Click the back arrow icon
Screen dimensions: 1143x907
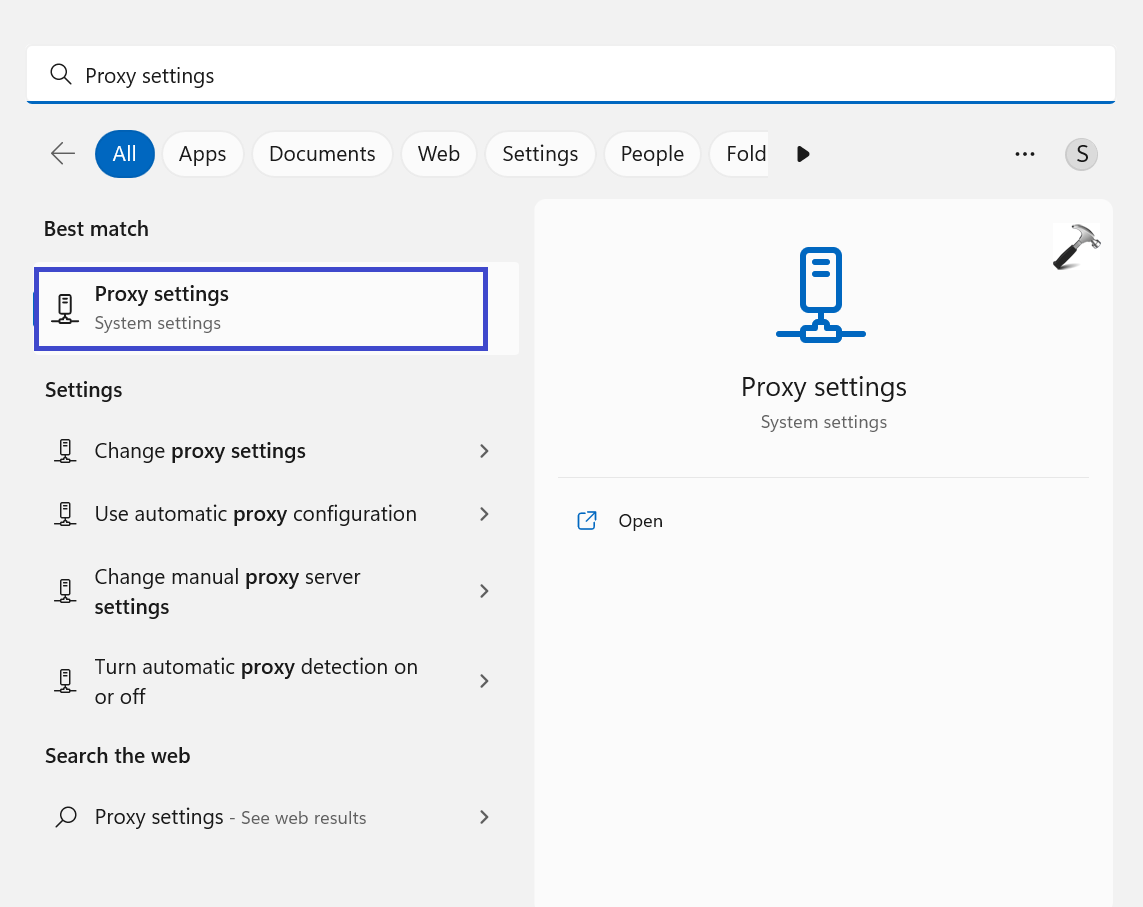63,153
